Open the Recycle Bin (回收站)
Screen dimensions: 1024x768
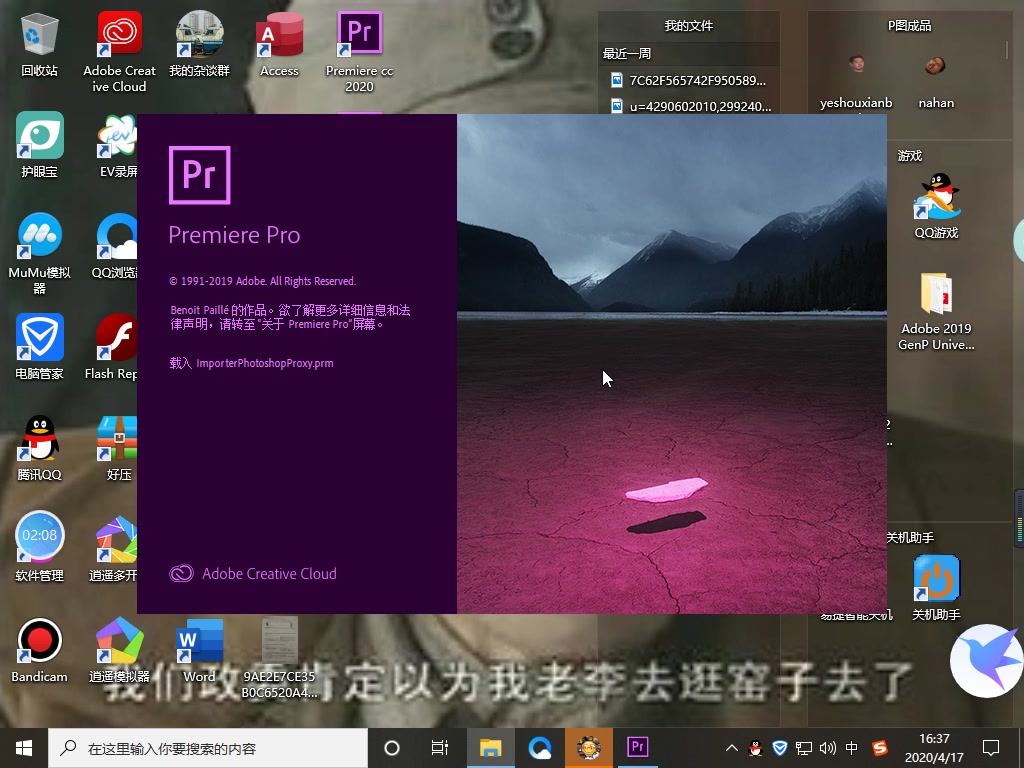click(x=38, y=33)
